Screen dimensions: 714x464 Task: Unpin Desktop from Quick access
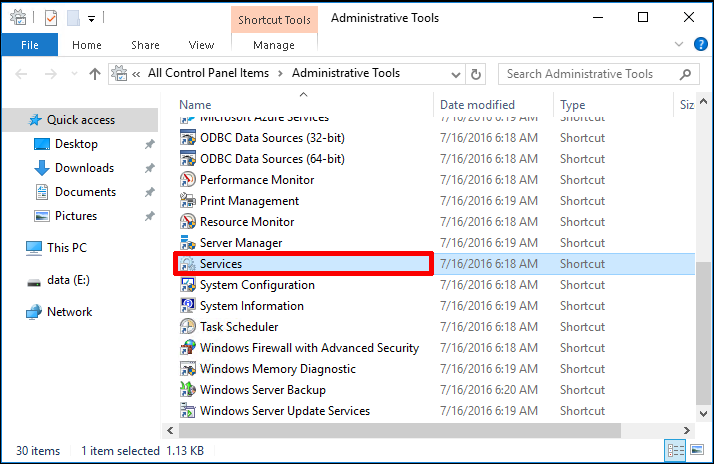pyautogui.click(x=149, y=144)
